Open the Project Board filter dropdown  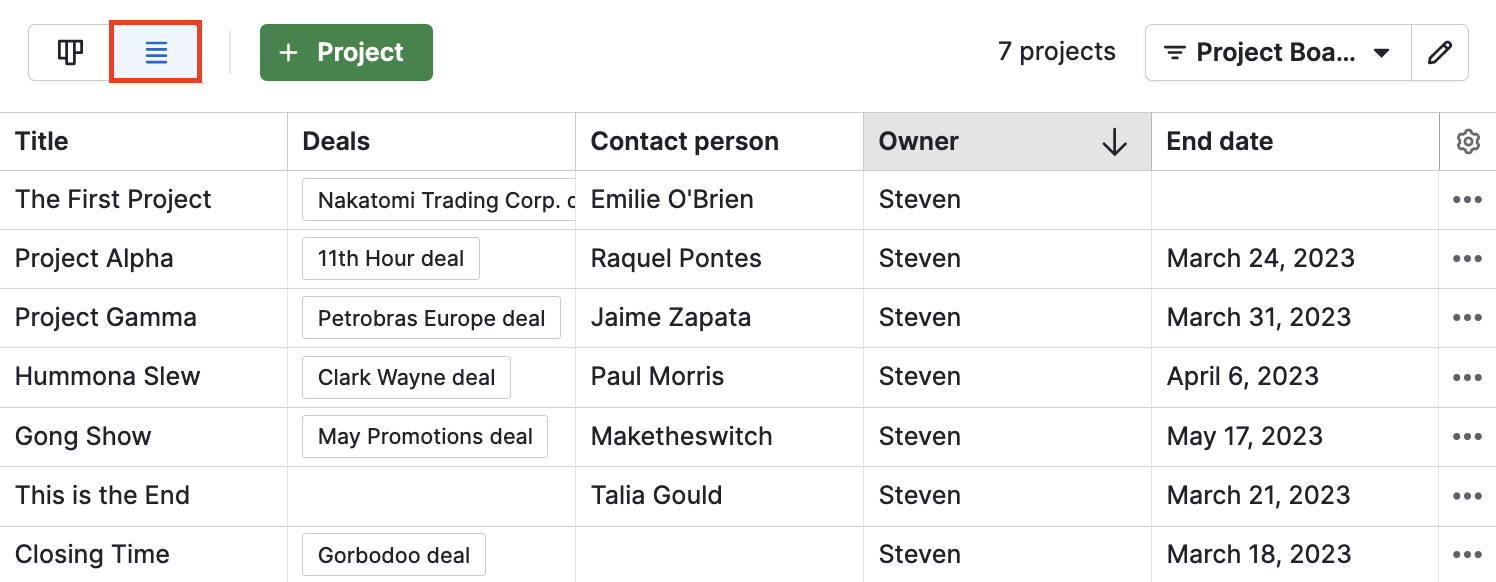1278,53
